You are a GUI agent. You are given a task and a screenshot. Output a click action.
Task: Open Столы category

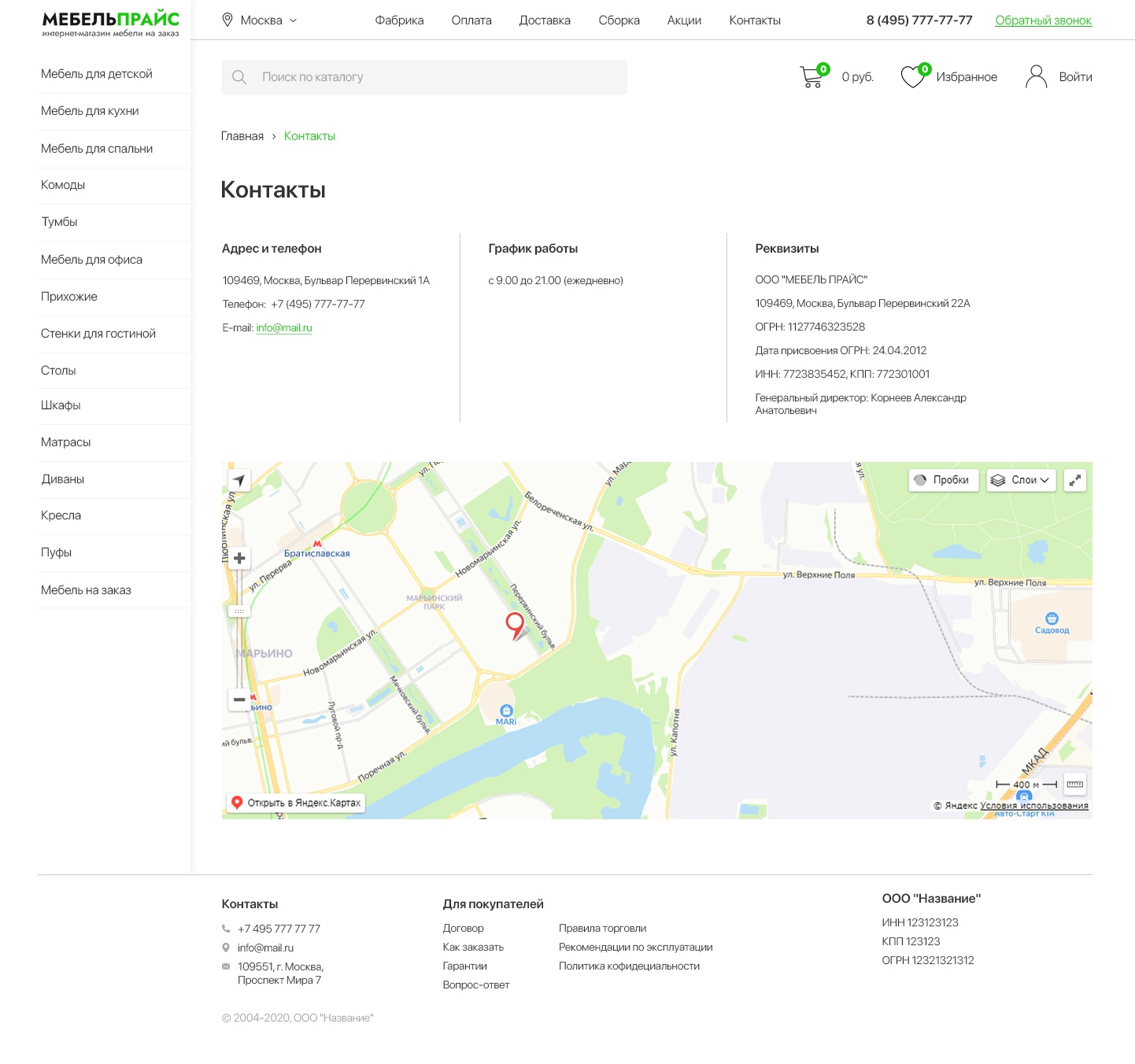(x=58, y=371)
